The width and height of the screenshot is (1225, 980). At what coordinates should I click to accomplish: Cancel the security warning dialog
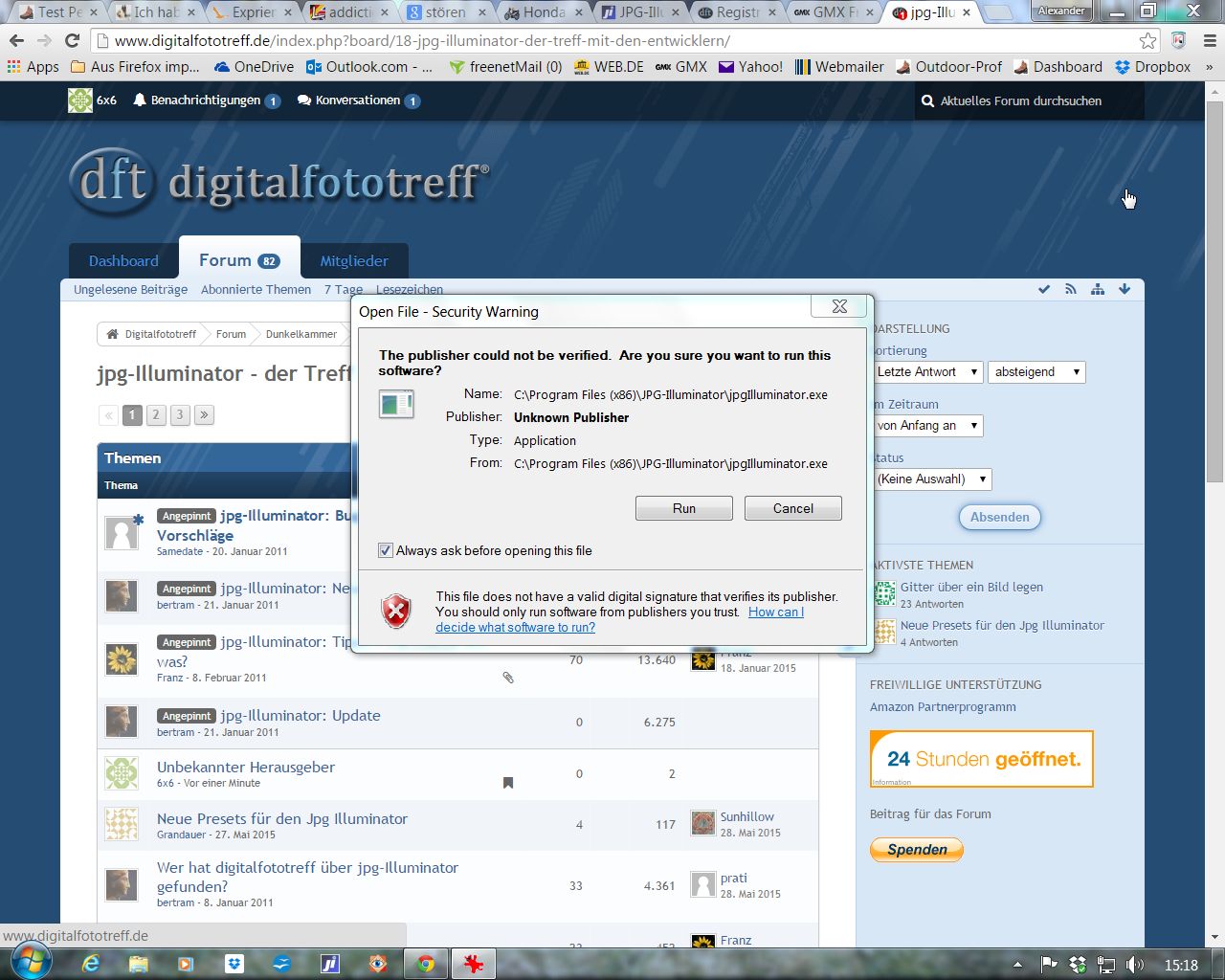click(x=792, y=508)
